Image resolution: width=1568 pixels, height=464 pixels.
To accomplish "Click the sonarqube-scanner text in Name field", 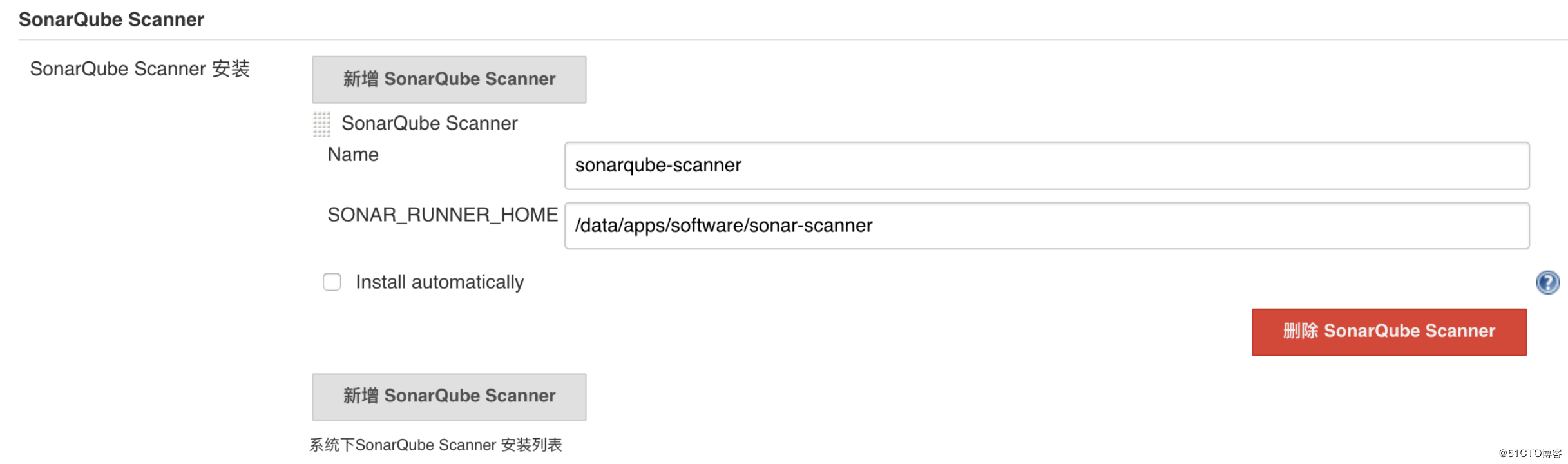I will (x=658, y=166).
